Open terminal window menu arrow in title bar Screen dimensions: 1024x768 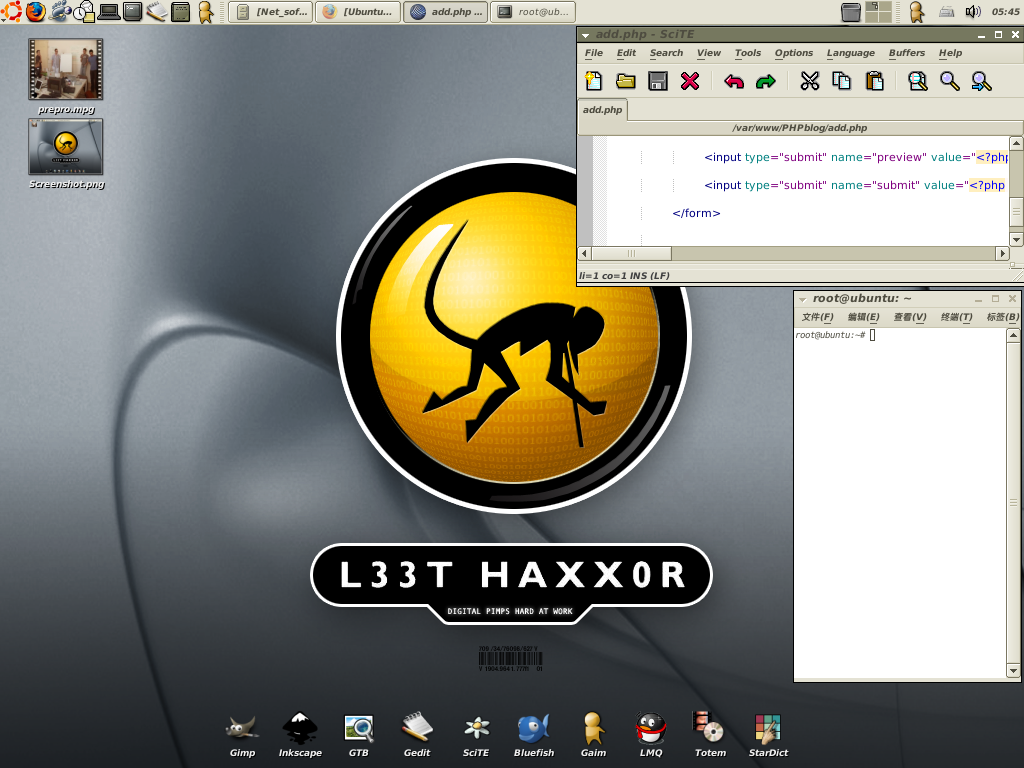(x=803, y=300)
